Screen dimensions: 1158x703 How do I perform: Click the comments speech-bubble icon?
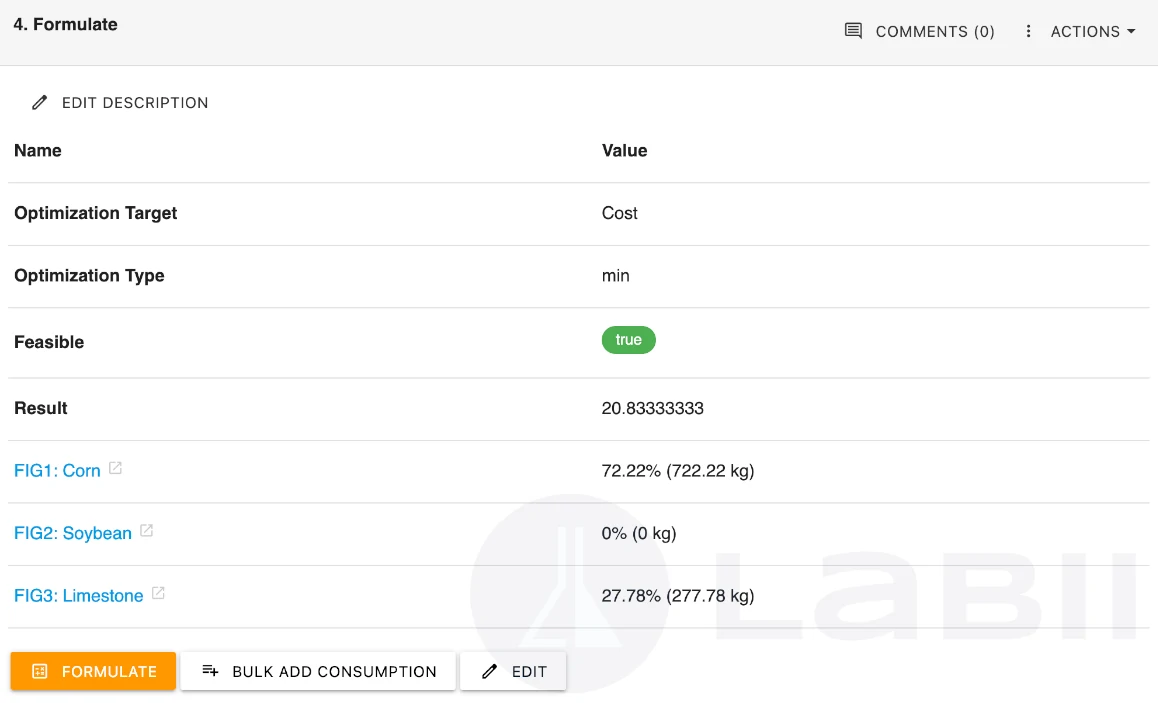852,31
